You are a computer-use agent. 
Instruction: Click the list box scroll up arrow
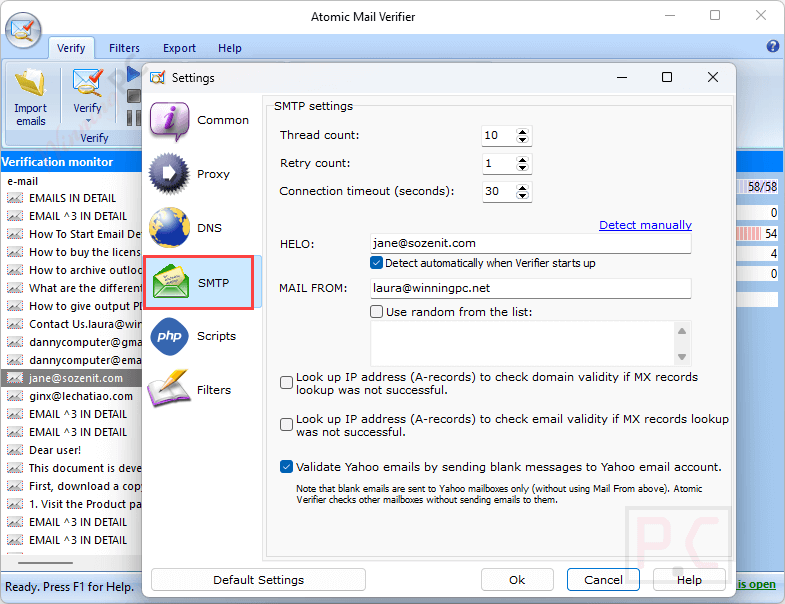click(682, 331)
